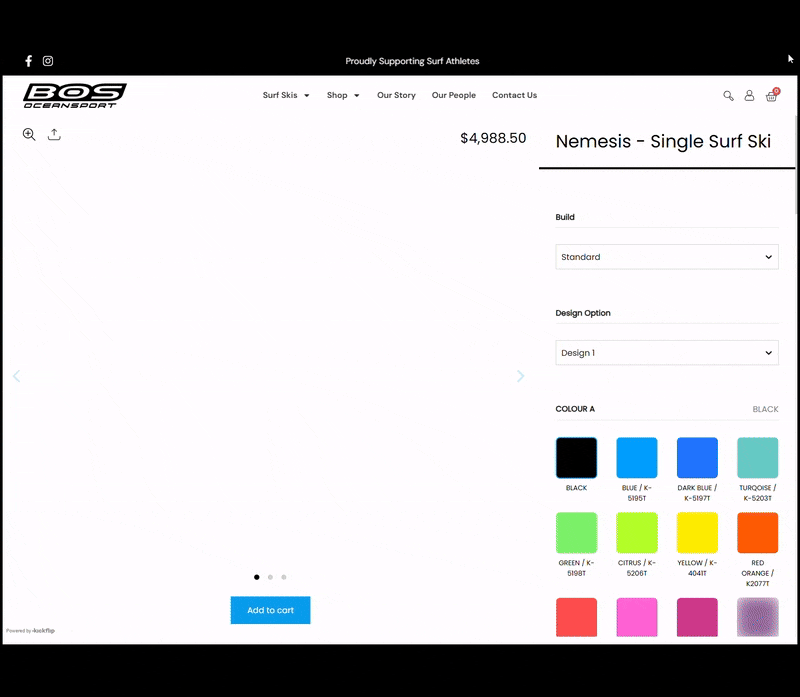The width and height of the screenshot is (800, 697).
Task: Open the Instagram social link icon
Action: point(48,61)
